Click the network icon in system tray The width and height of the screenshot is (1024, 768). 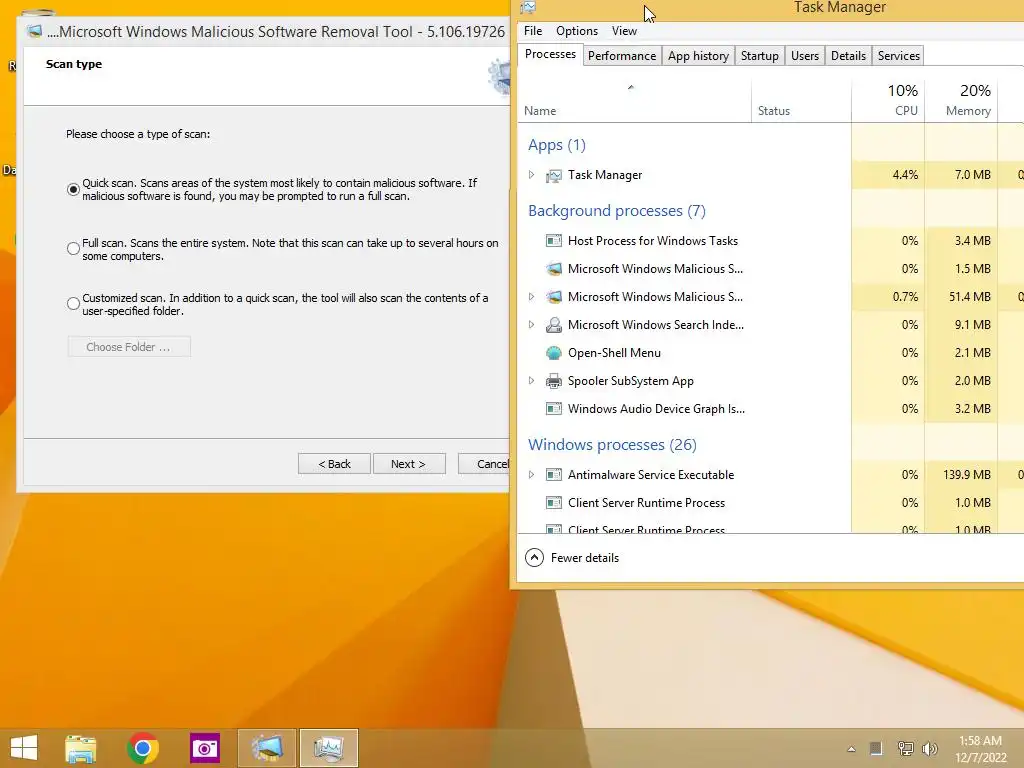click(905, 748)
